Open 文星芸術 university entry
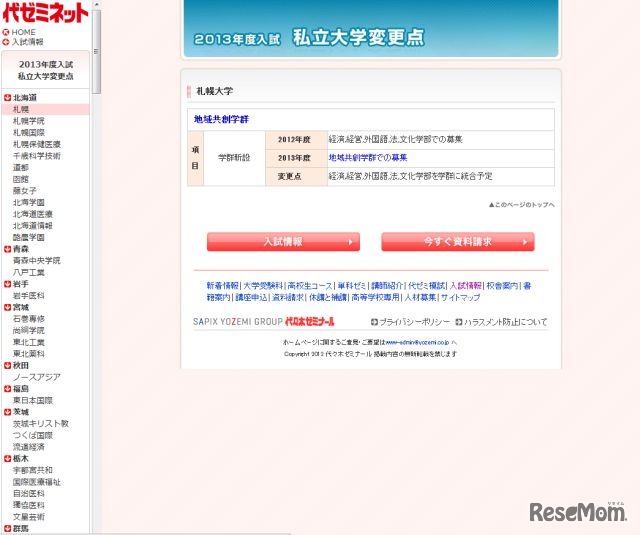Screen dimensions: 640x535 coord(29,517)
